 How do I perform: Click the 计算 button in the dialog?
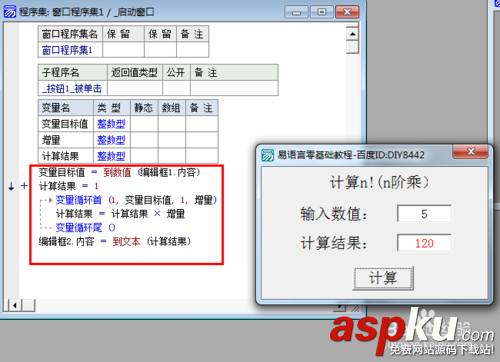click(x=383, y=278)
